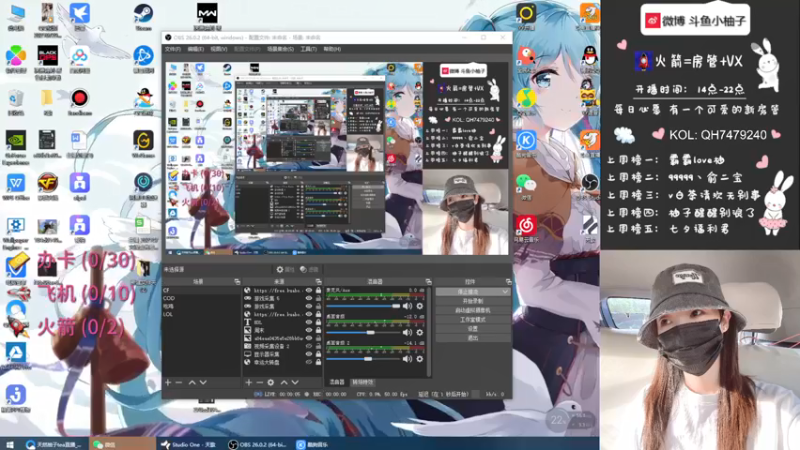Adjust the 桌面音频 2 volume slider
This screenshot has height=450, width=800.
tap(363, 359)
